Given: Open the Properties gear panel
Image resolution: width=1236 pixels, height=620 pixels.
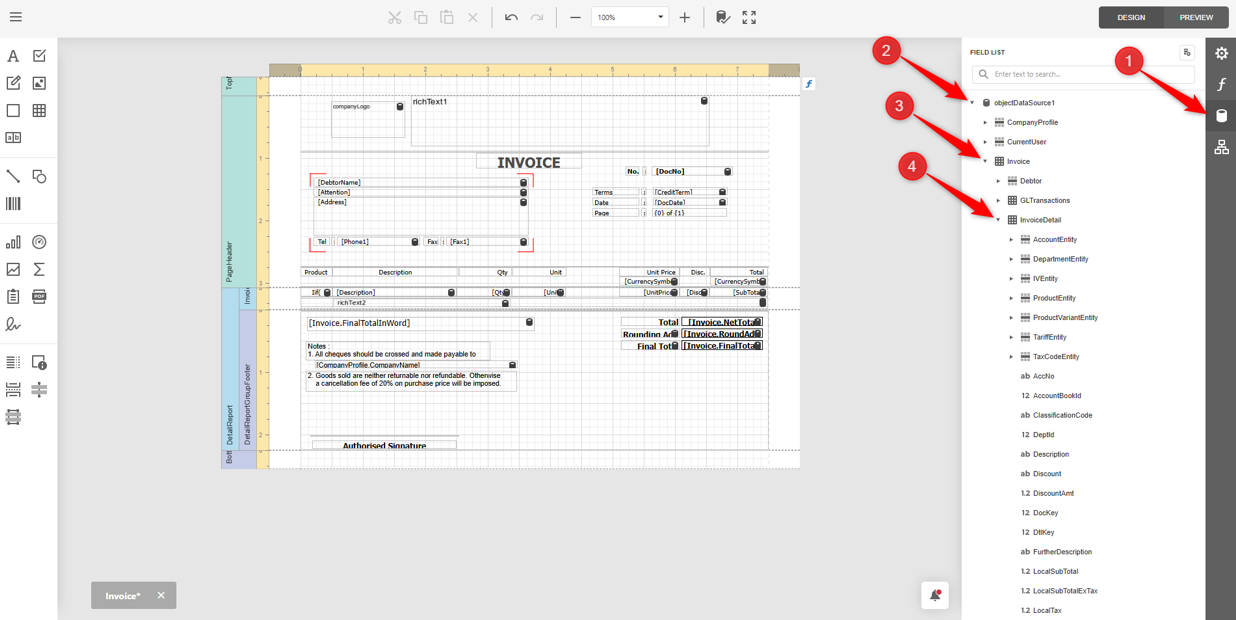Looking at the screenshot, I should pyautogui.click(x=1221, y=53).
